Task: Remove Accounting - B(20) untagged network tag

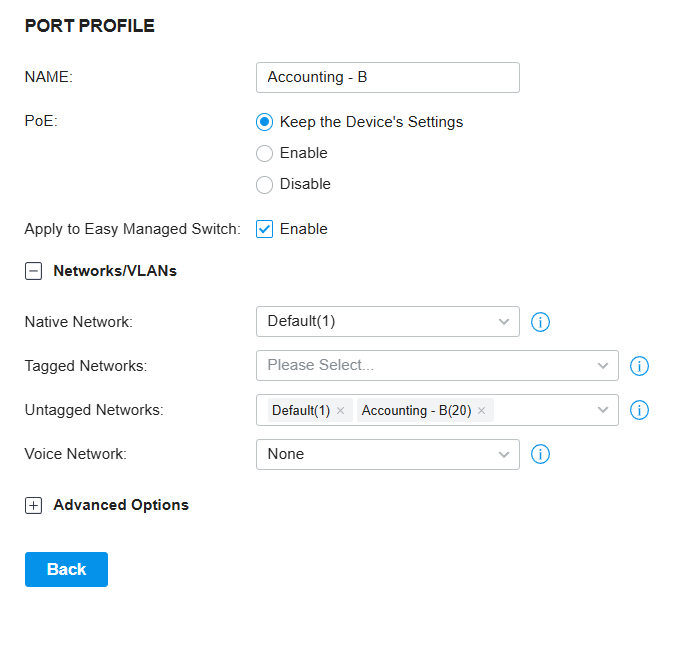Action: pyautogui.click(x=482, y=410)
